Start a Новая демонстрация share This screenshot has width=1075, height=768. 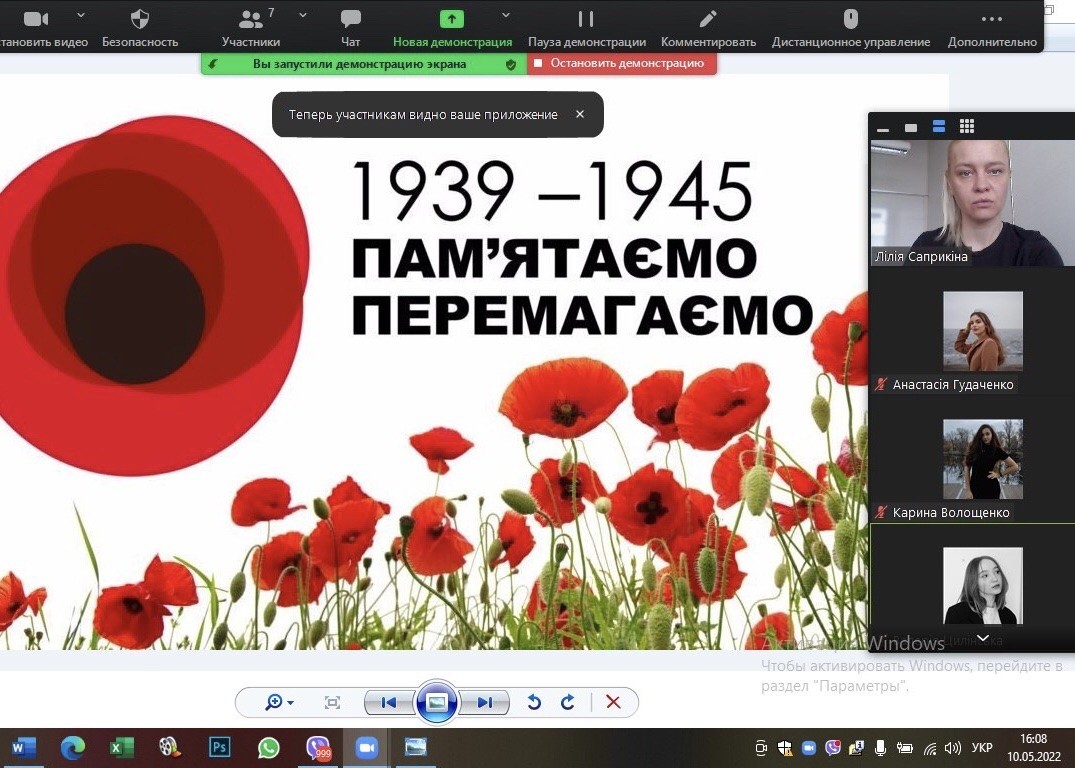452,27
